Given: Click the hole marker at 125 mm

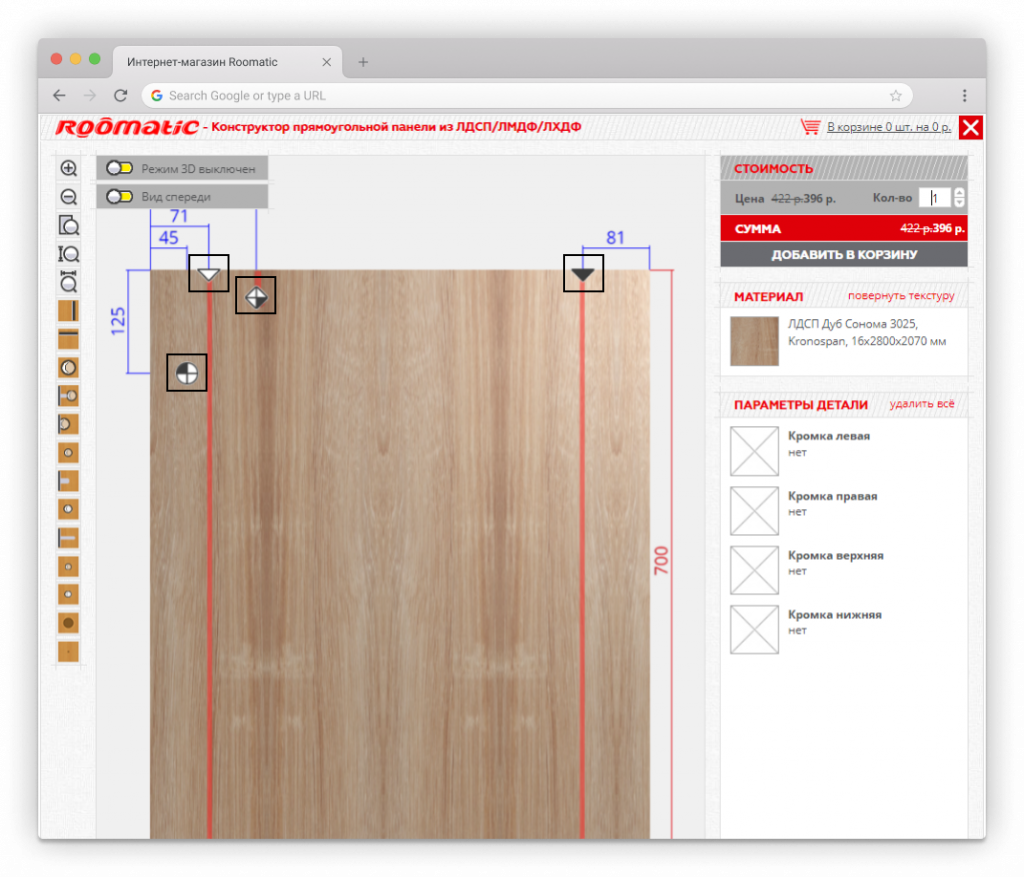Looking at the screenshot, I should point(187,373).
